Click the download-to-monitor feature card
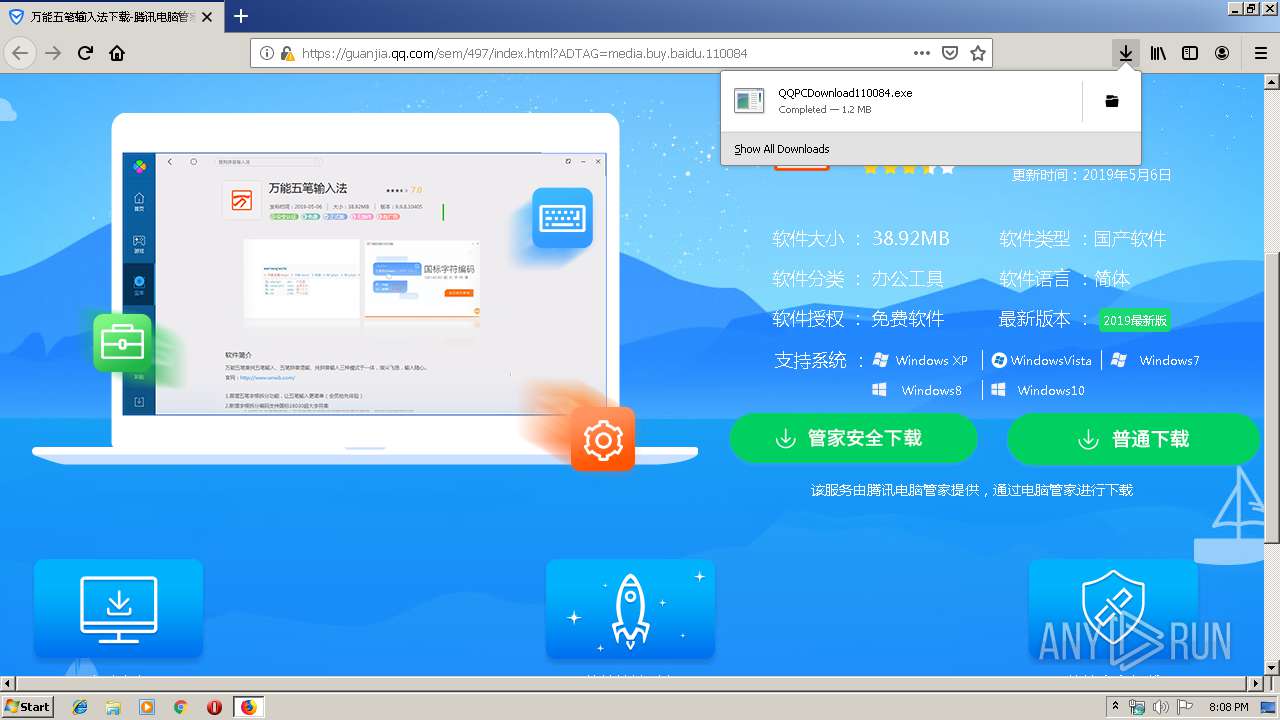 (118, 609)
